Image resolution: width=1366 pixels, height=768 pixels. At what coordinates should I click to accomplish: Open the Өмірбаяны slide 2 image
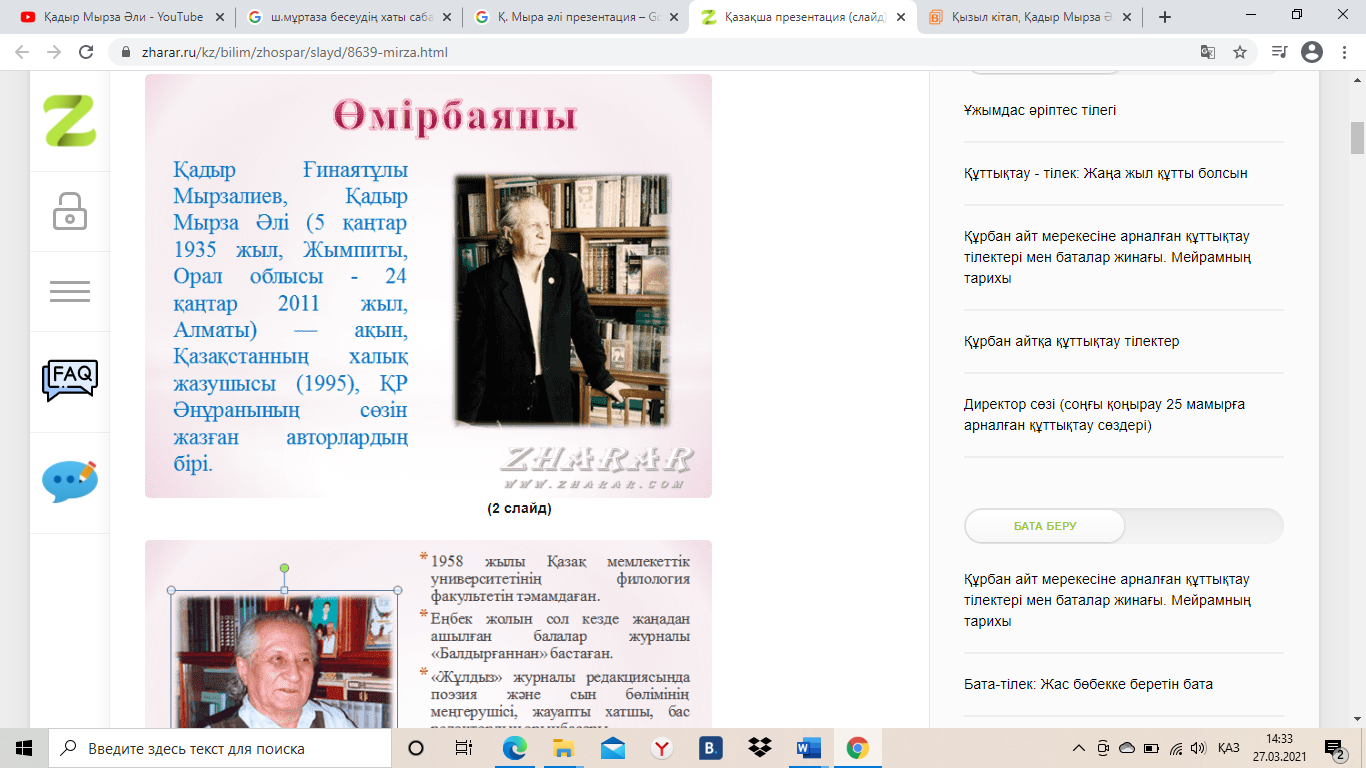click(x=428, y=286)
